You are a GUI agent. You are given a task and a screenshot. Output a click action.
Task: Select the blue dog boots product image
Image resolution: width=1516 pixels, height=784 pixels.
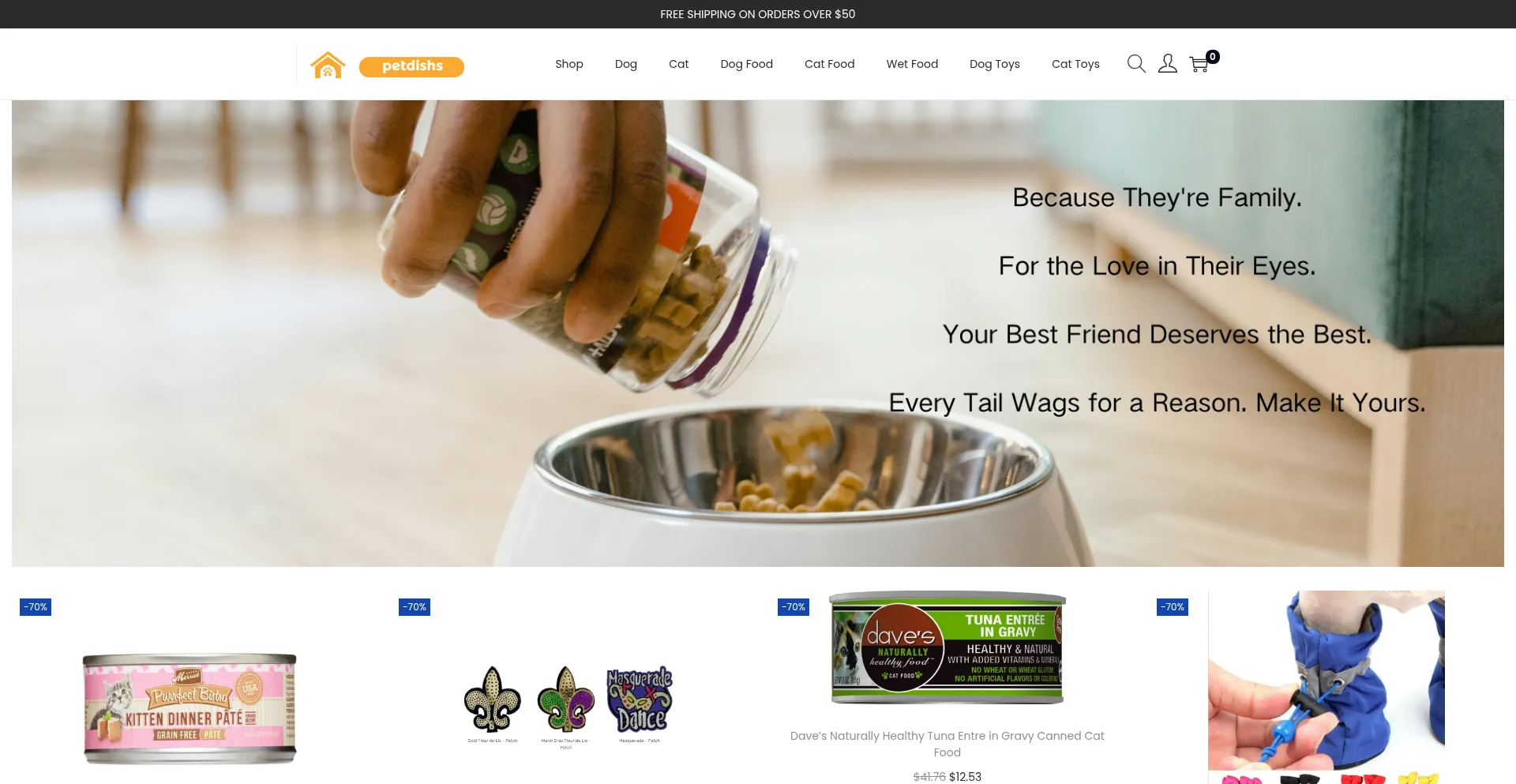[1326, 687]
